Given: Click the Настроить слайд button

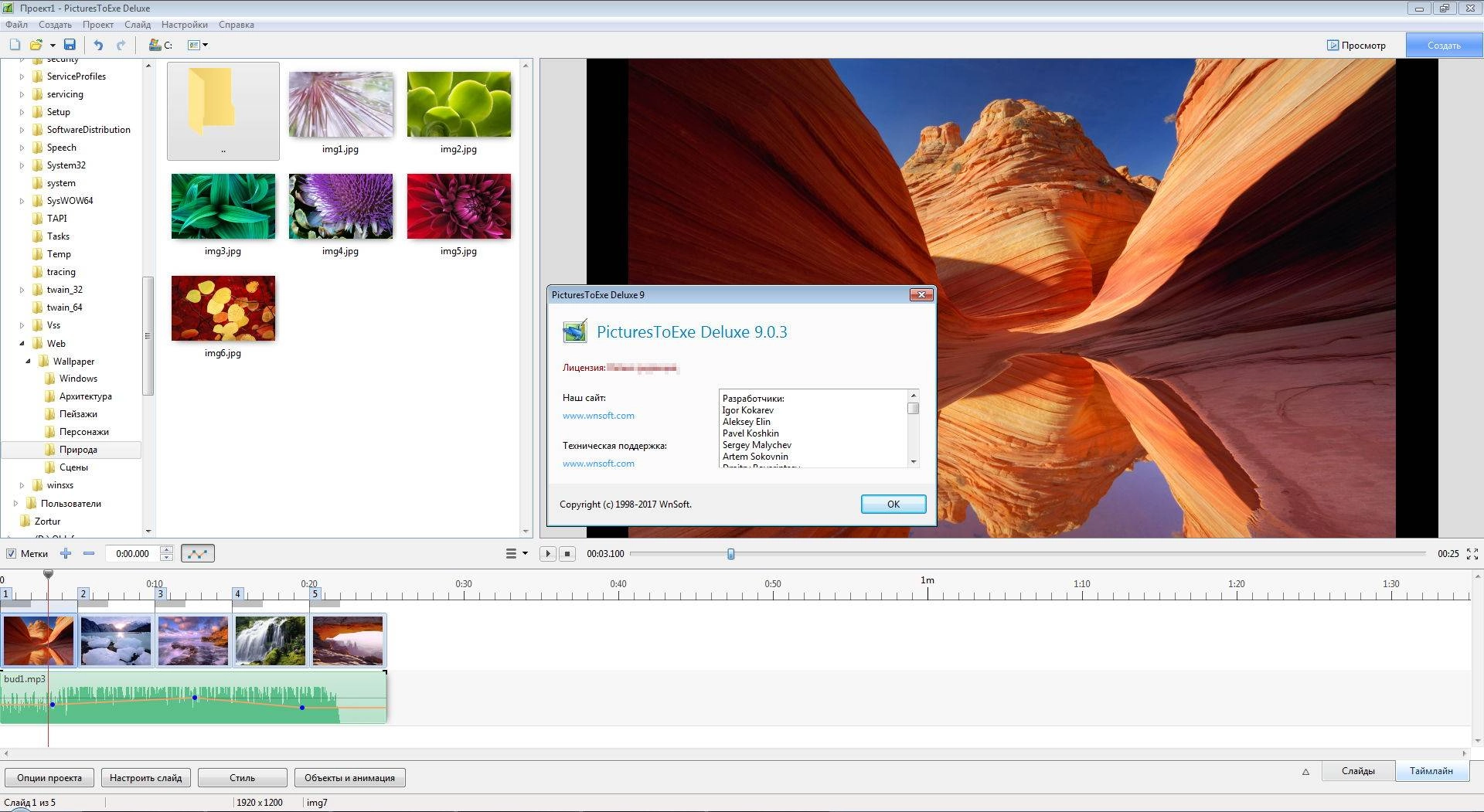Looking at the screenshot, I should (146, 777).
